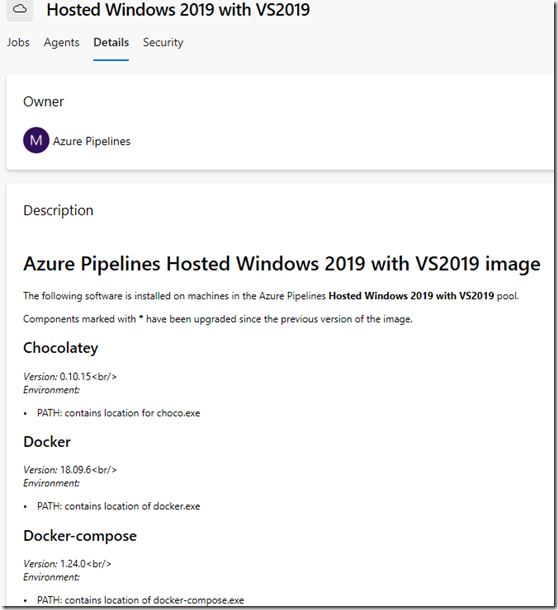The height and width of the screenshot is (610, 558).
Task: Click the docker-compose.exe PATH bullet
Action: click(x=140, y=600)
